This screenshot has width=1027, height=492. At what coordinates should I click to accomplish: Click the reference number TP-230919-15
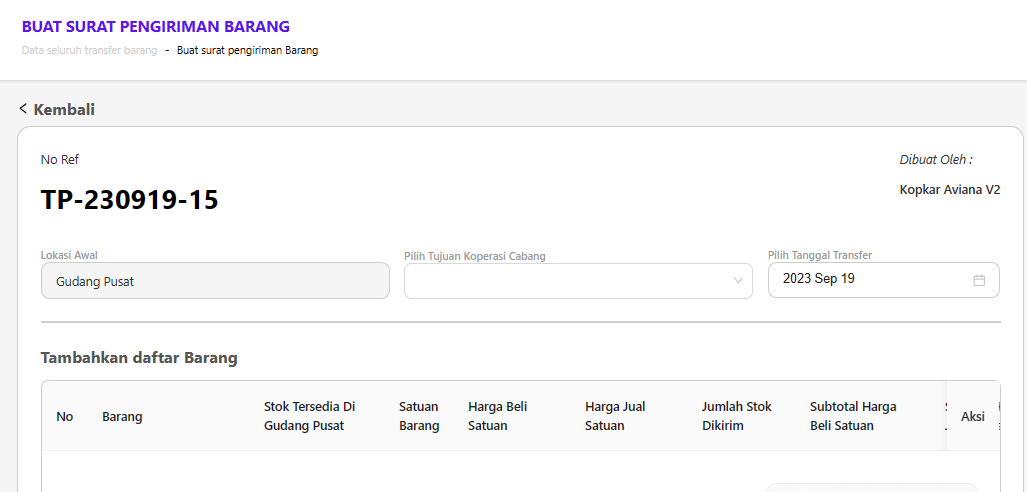pos(129,200)
